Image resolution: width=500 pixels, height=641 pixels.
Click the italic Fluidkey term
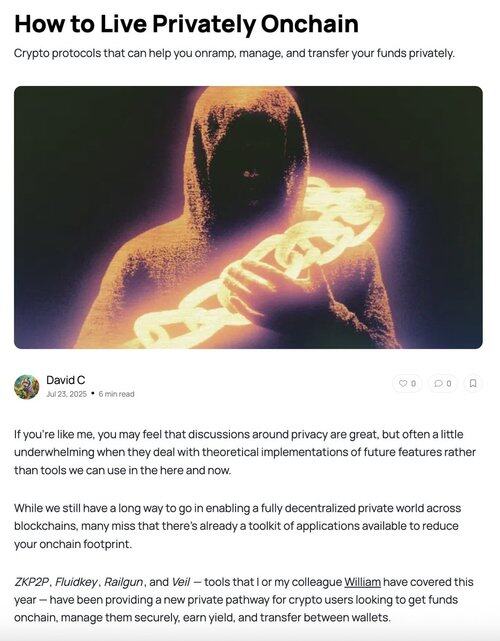(x=76, y=582)
